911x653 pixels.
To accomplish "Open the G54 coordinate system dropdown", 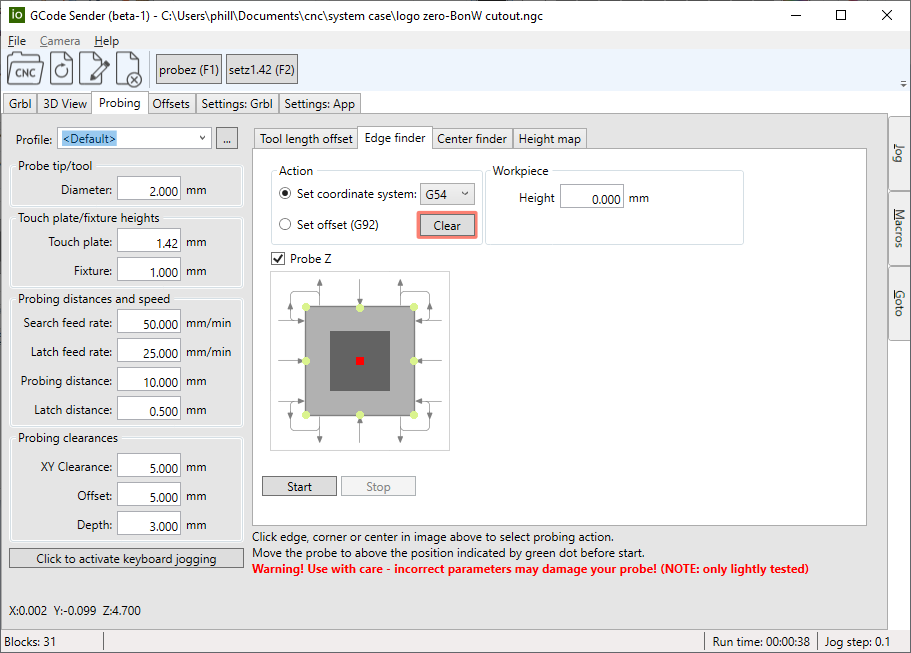I will click(x=446, y=194).
